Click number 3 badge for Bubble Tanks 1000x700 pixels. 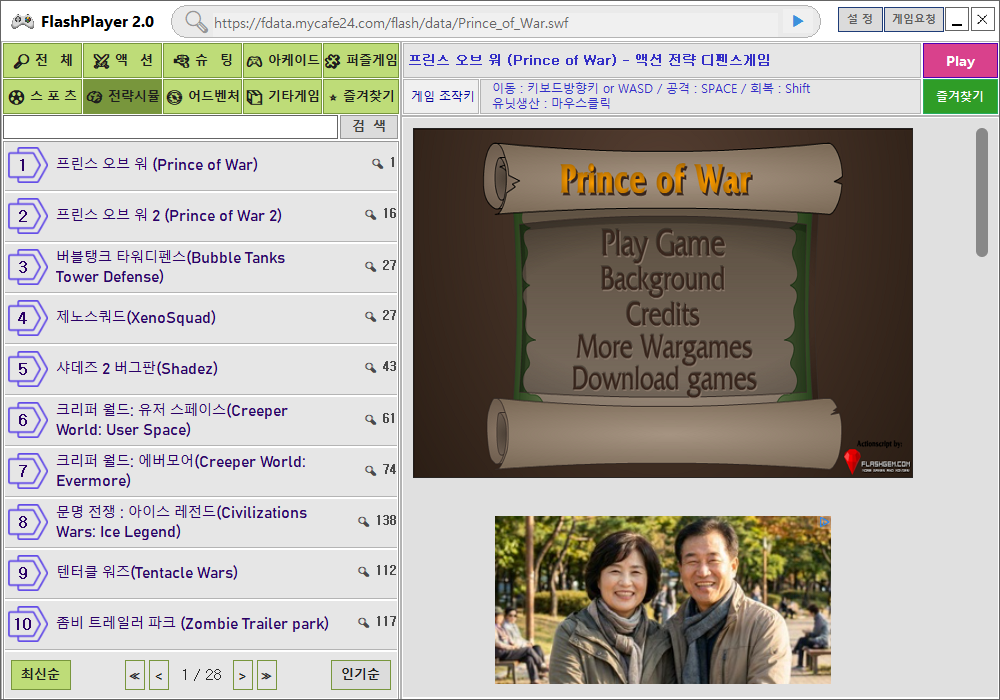(x=27, y=267)
